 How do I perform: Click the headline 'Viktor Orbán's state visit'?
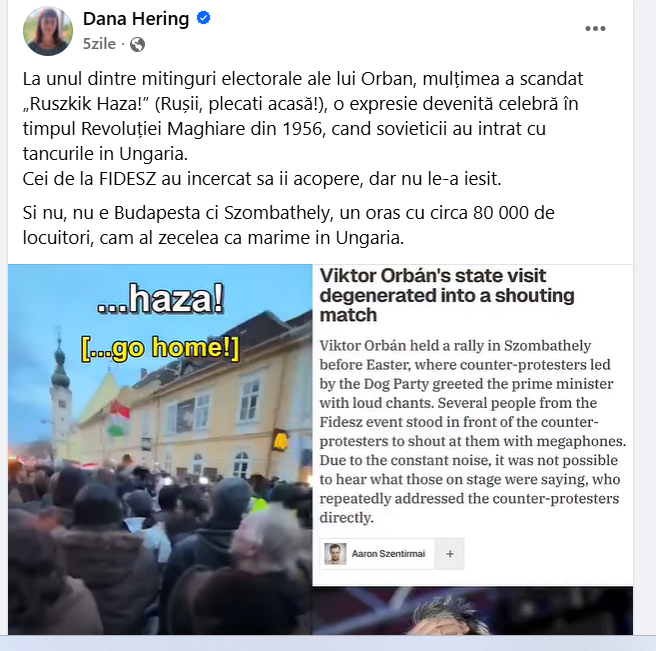coord(433,276)
